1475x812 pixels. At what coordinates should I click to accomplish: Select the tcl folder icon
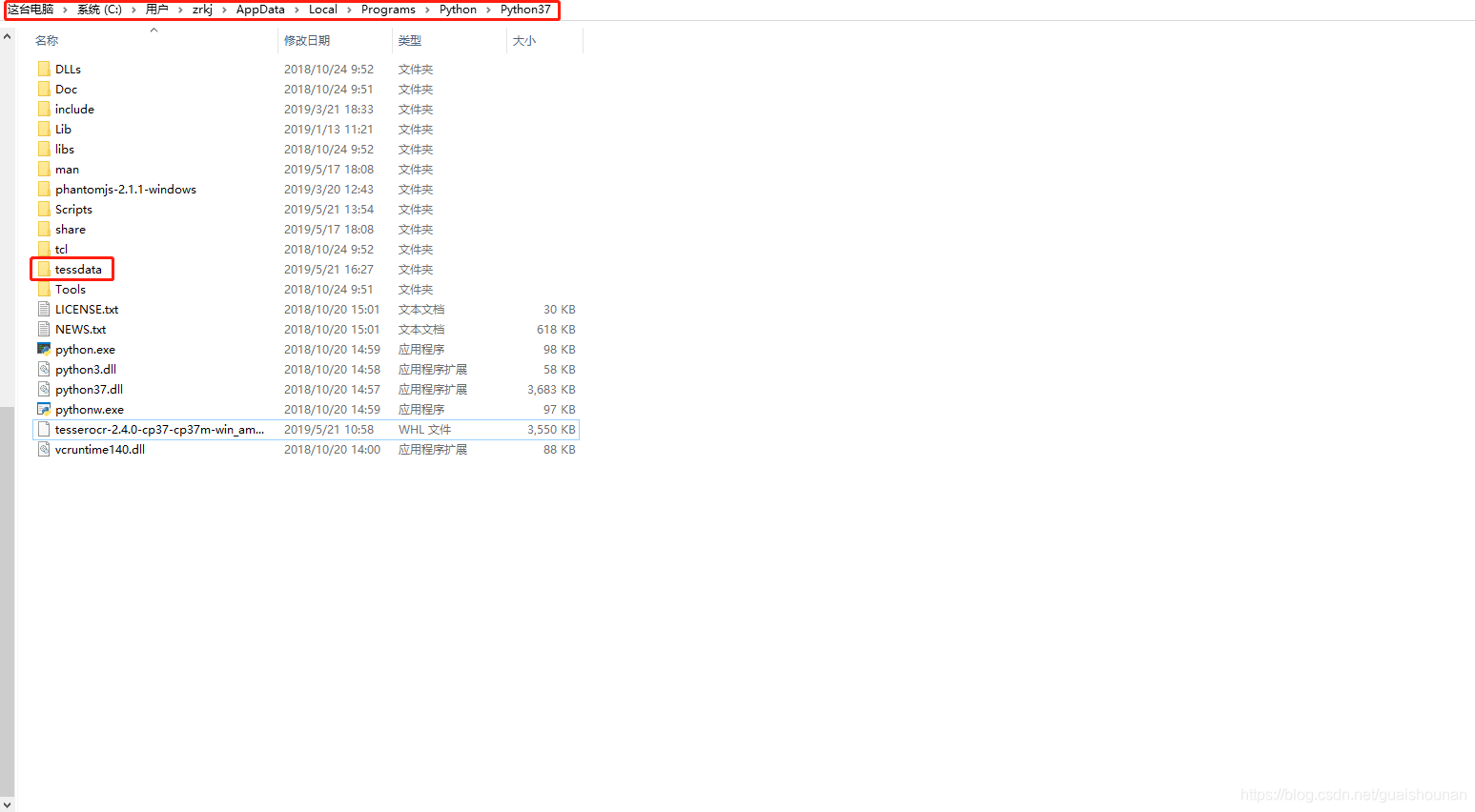coord(44,249)
